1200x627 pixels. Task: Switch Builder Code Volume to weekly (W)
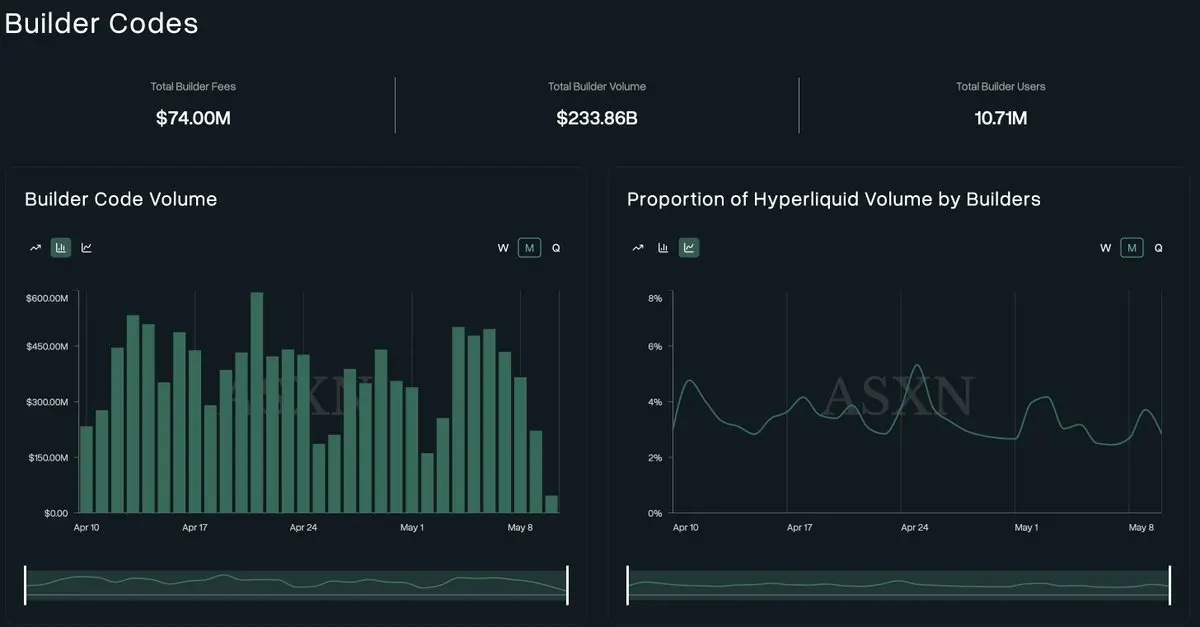tap(503, 248)
